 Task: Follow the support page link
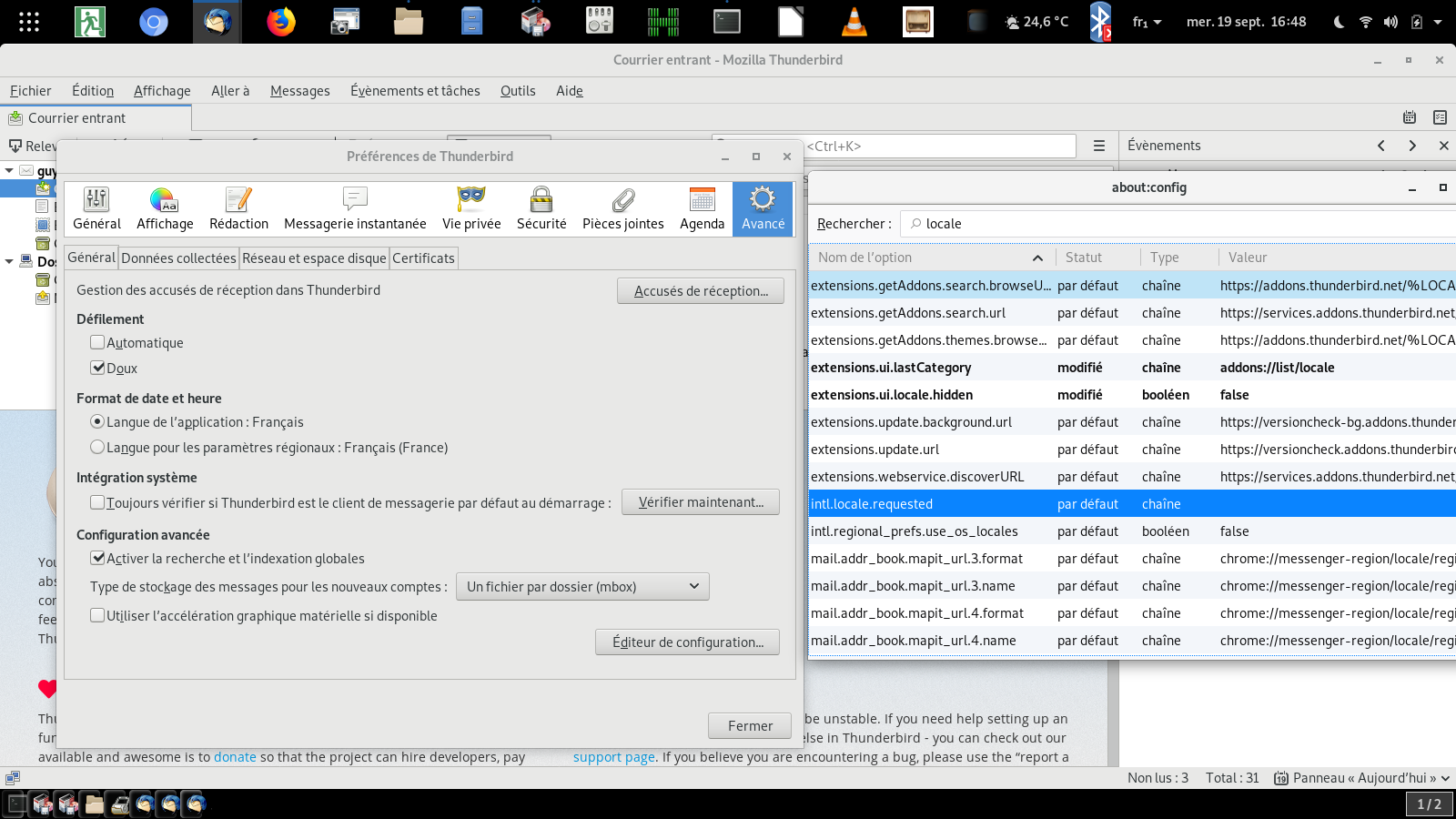coord(614,757)
